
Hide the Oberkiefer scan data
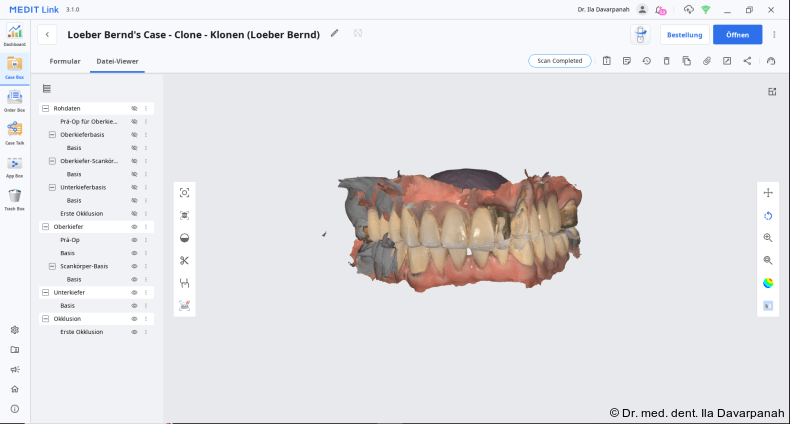tap(134, 227)
